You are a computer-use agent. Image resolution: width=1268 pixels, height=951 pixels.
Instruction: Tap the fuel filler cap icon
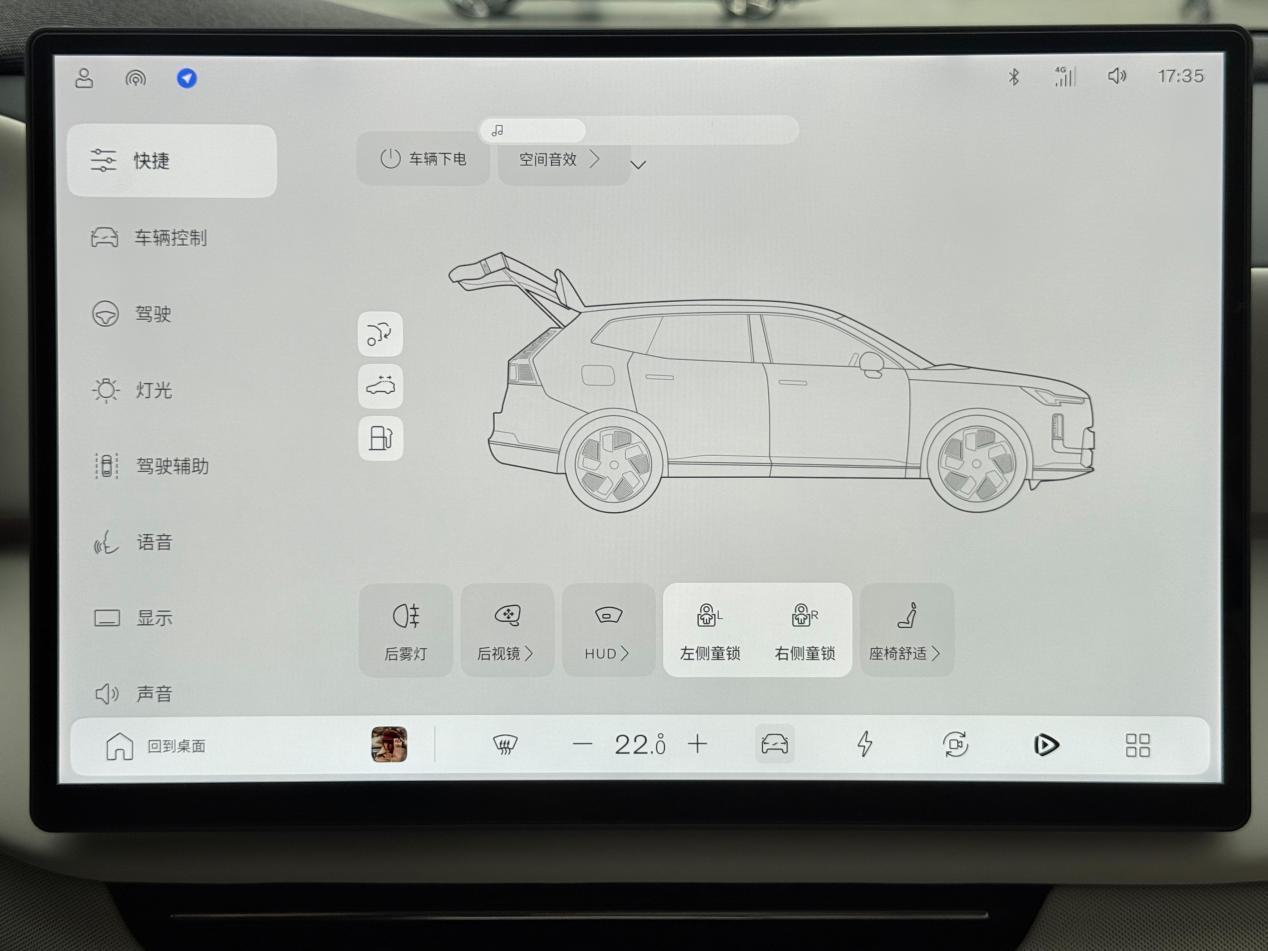click(x=380, y=438)
